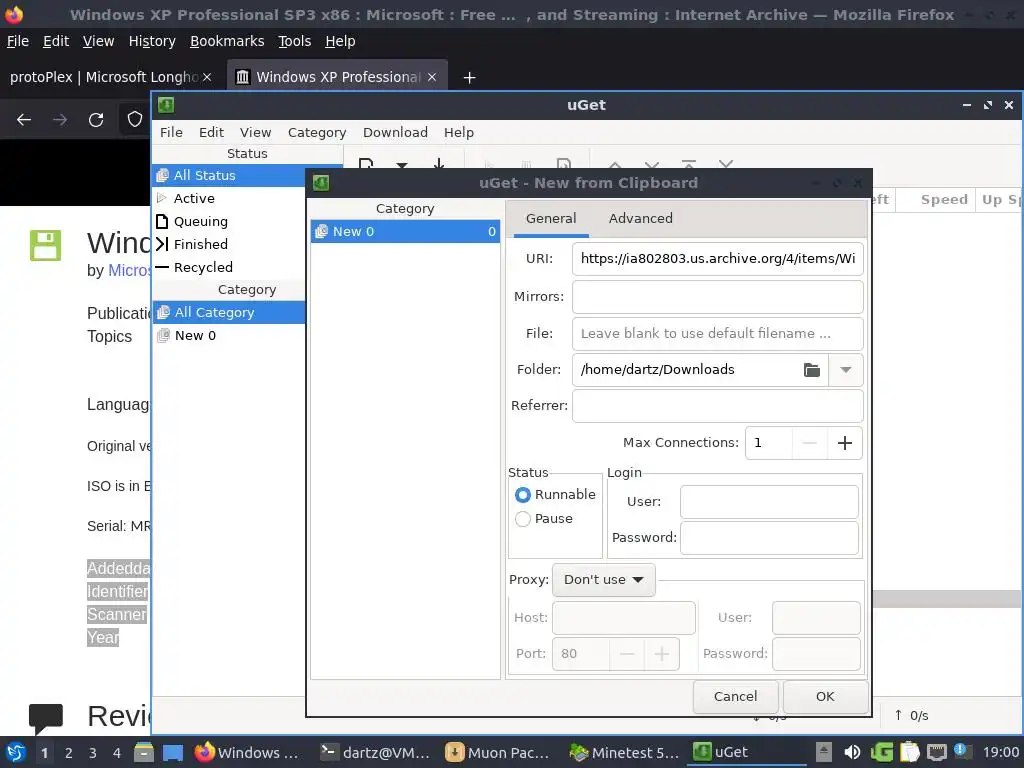Click the Login Password field
The image size is (1024, 768).
(x=769, y=537)
